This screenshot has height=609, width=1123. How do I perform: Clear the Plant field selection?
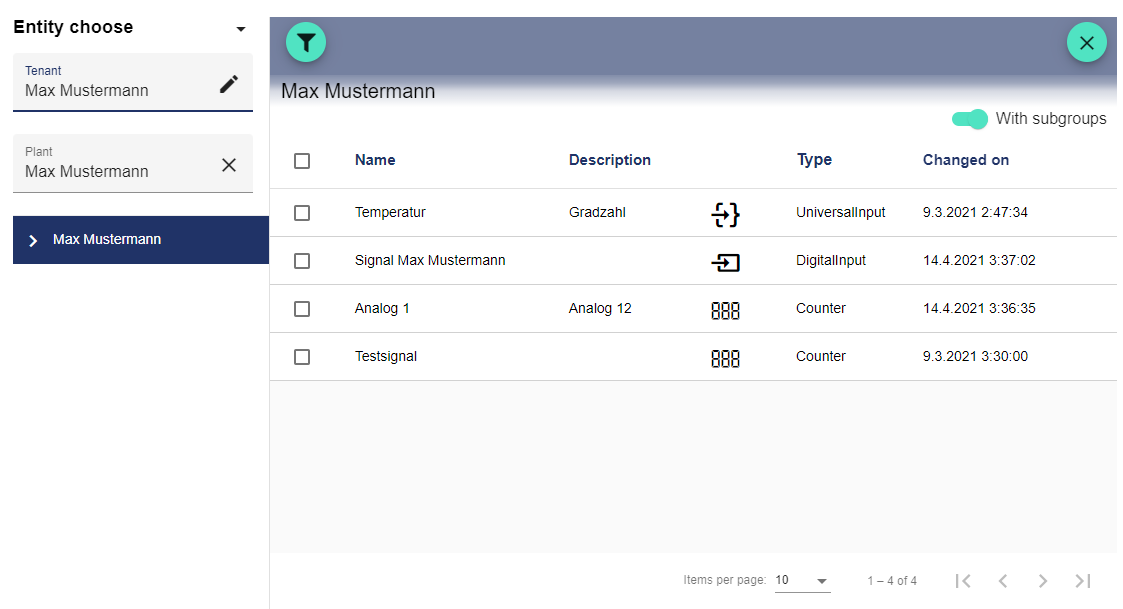coord(229,165)
